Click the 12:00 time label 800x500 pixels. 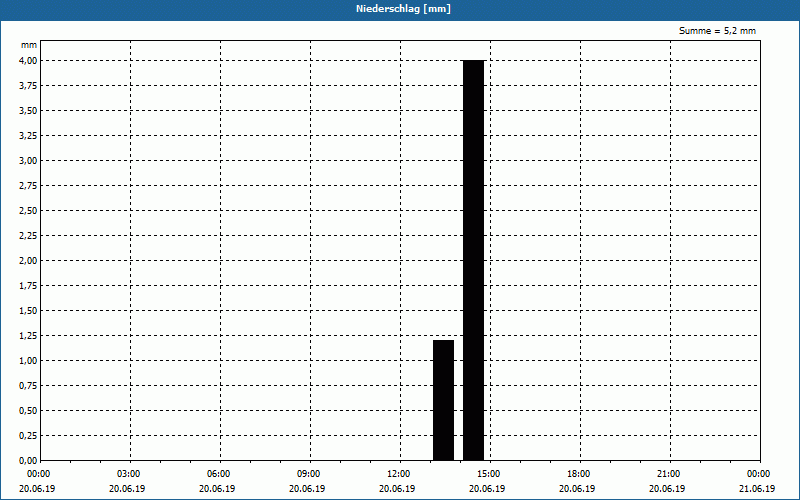(x=398, y=474)
